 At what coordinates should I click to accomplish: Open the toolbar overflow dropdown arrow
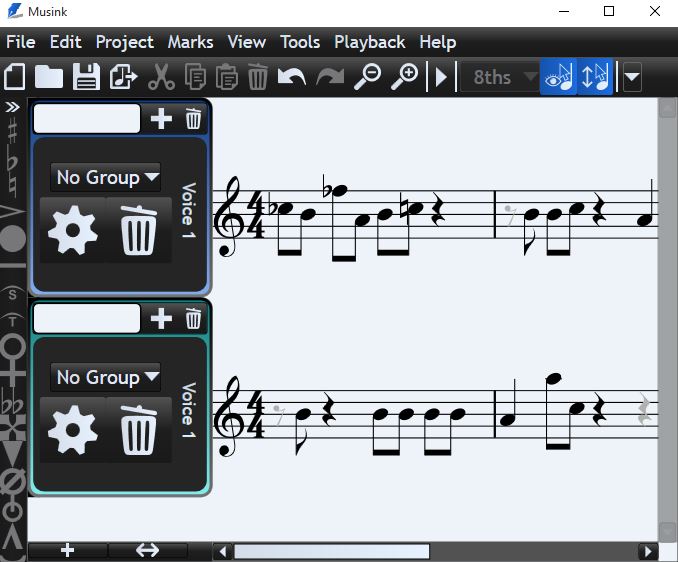632,77
